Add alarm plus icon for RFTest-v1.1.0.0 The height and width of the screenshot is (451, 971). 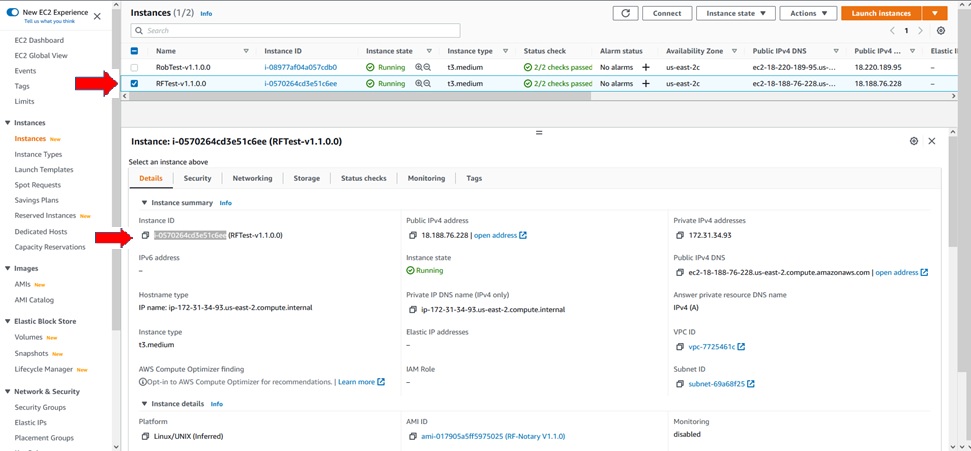point(646,83)
